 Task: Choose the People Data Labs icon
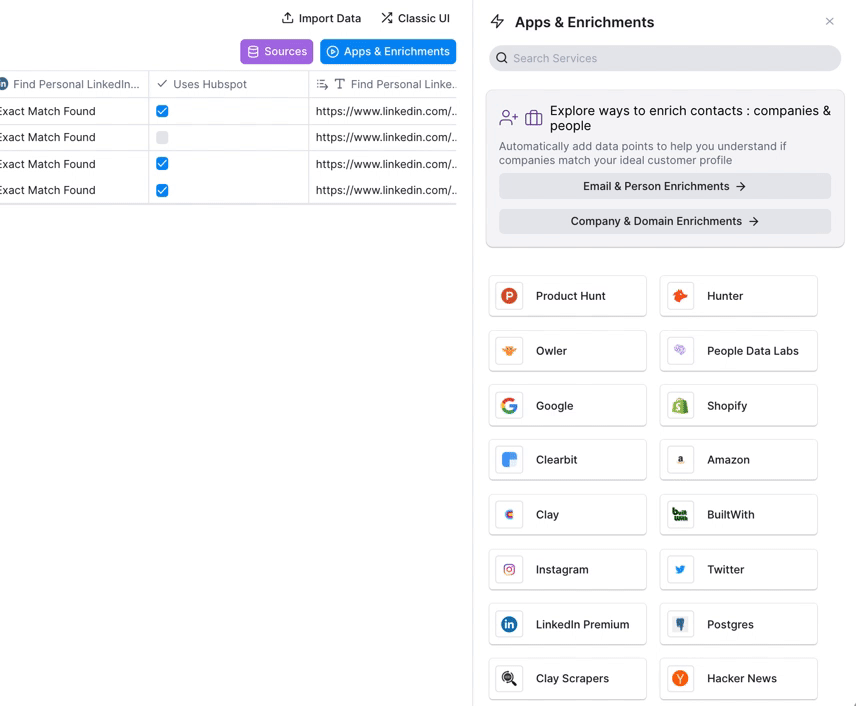pyautogui.click(x=680, y=351)
